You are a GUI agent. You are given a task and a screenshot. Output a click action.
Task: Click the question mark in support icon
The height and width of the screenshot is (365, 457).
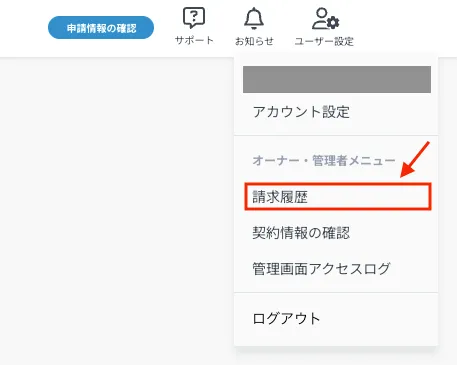(x=194, y=15)
